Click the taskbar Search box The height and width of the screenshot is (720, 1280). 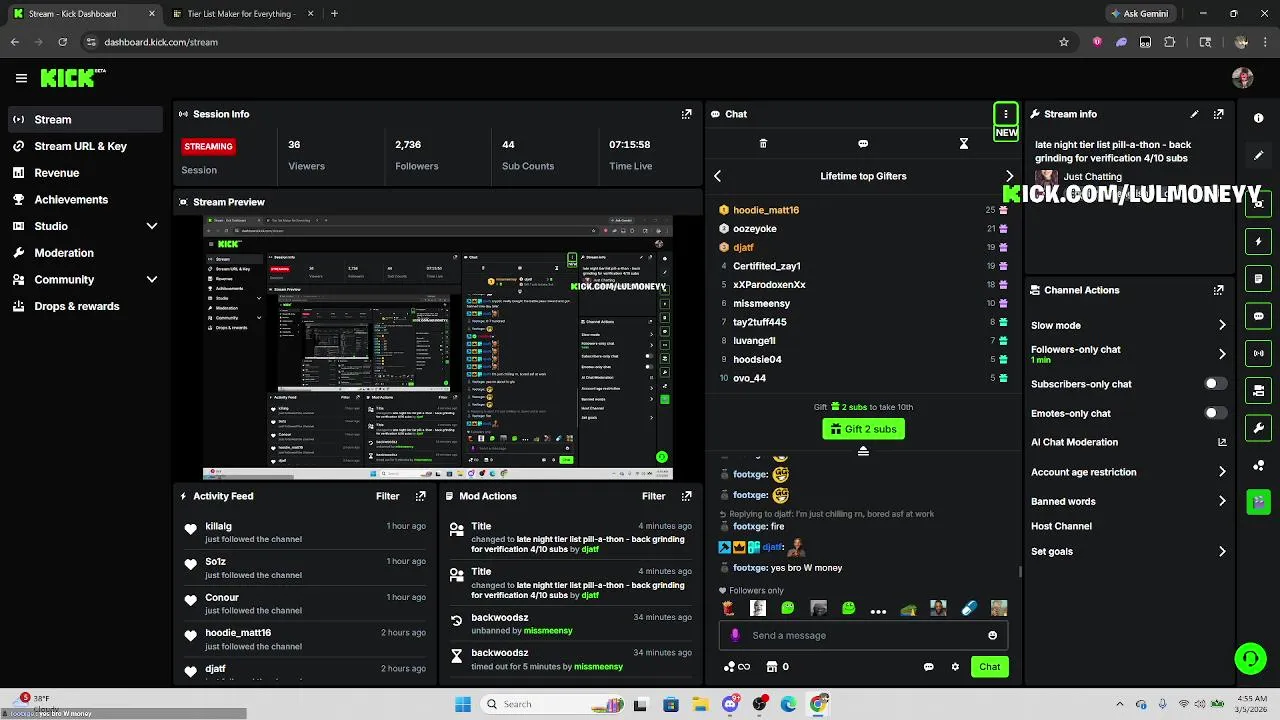(555, 704)
